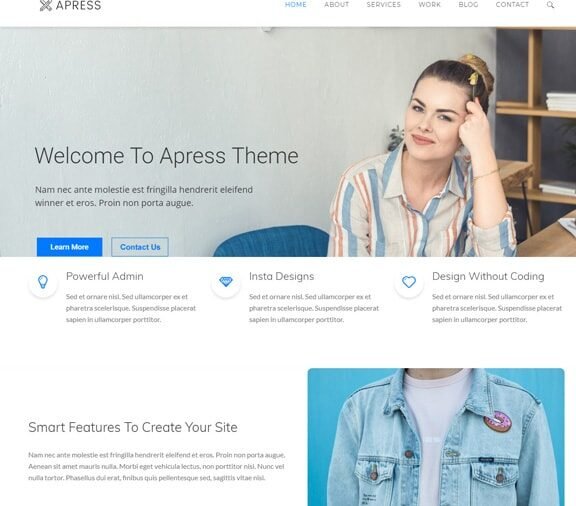
Task: Go to the Home menu item
Action: 295,5
